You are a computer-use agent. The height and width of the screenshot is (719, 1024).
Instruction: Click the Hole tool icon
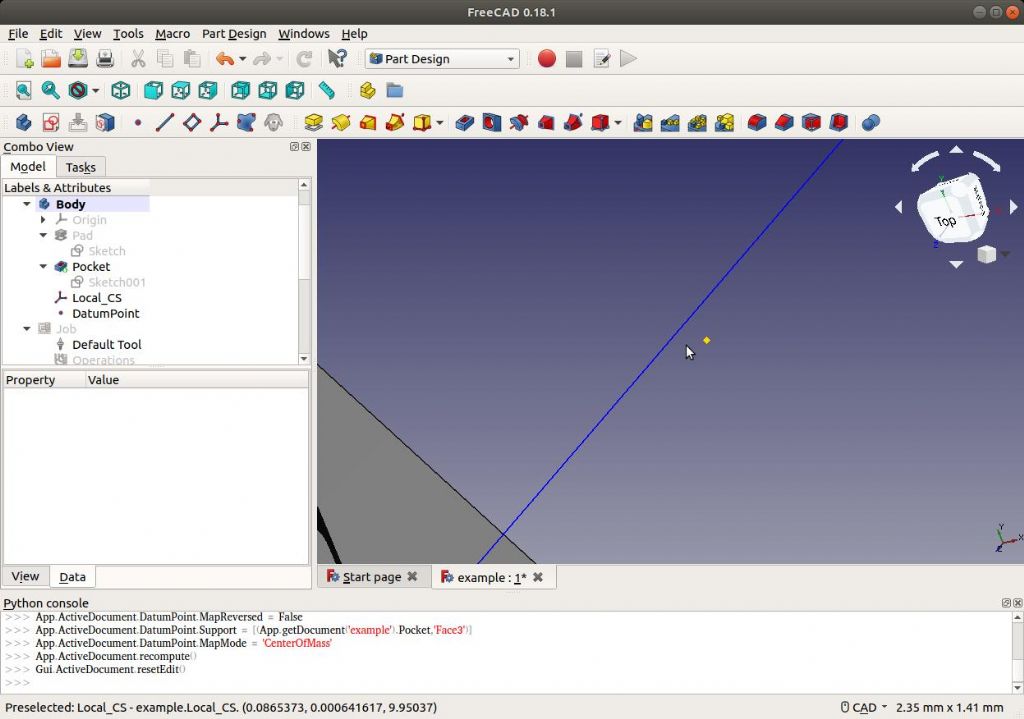coord(492,122)
